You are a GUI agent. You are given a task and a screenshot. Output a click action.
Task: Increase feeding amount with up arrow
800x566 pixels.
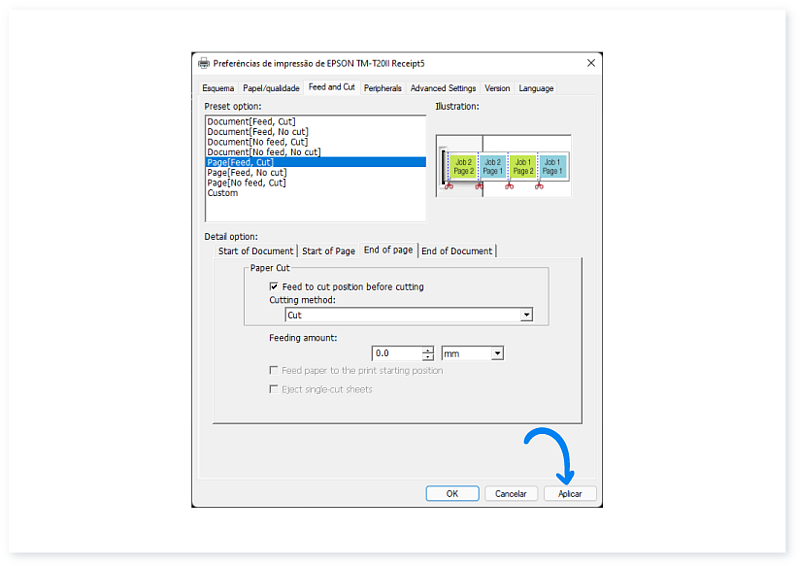tap(428, 350)
